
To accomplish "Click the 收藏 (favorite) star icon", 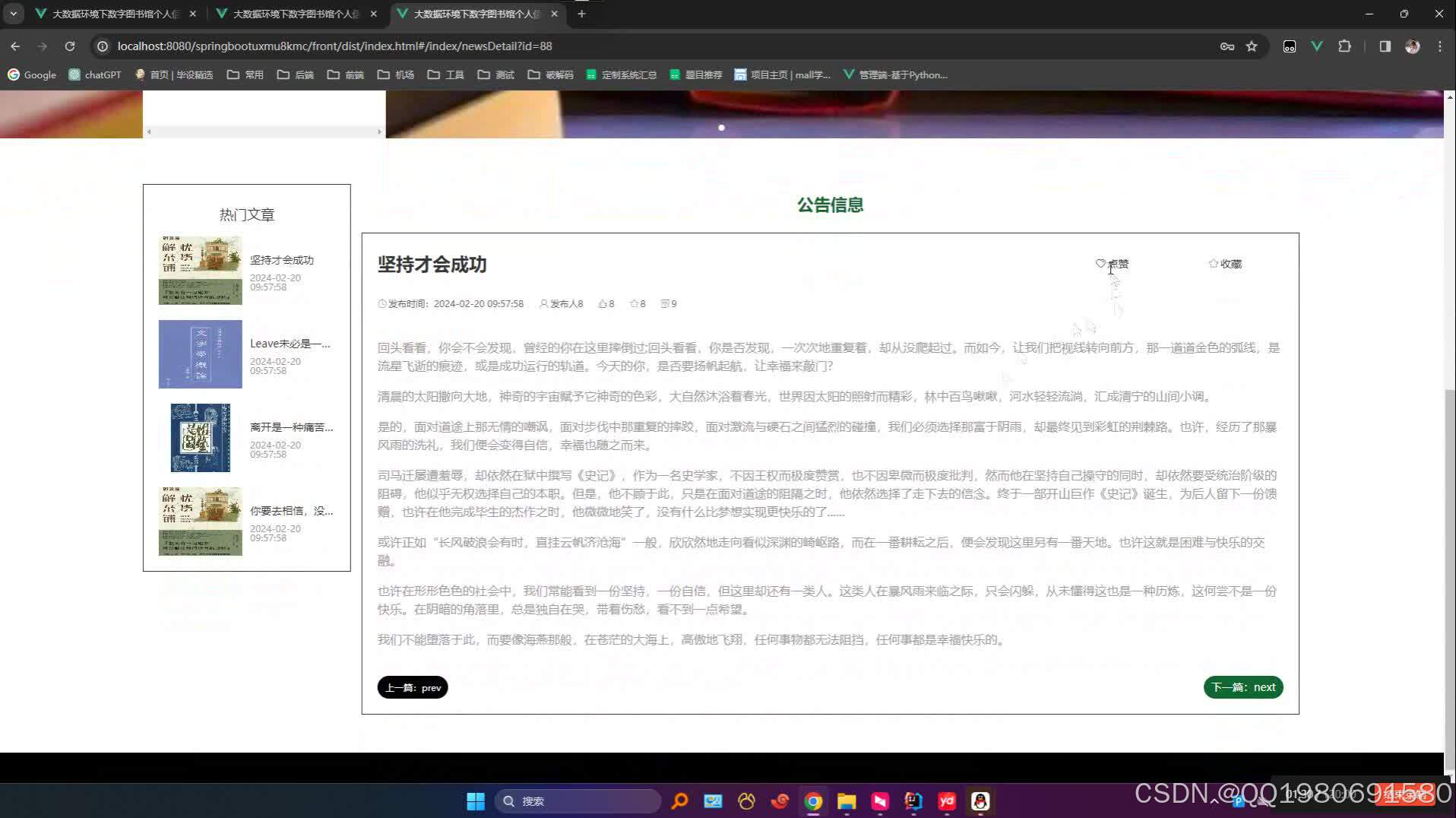I will 1213,264.
